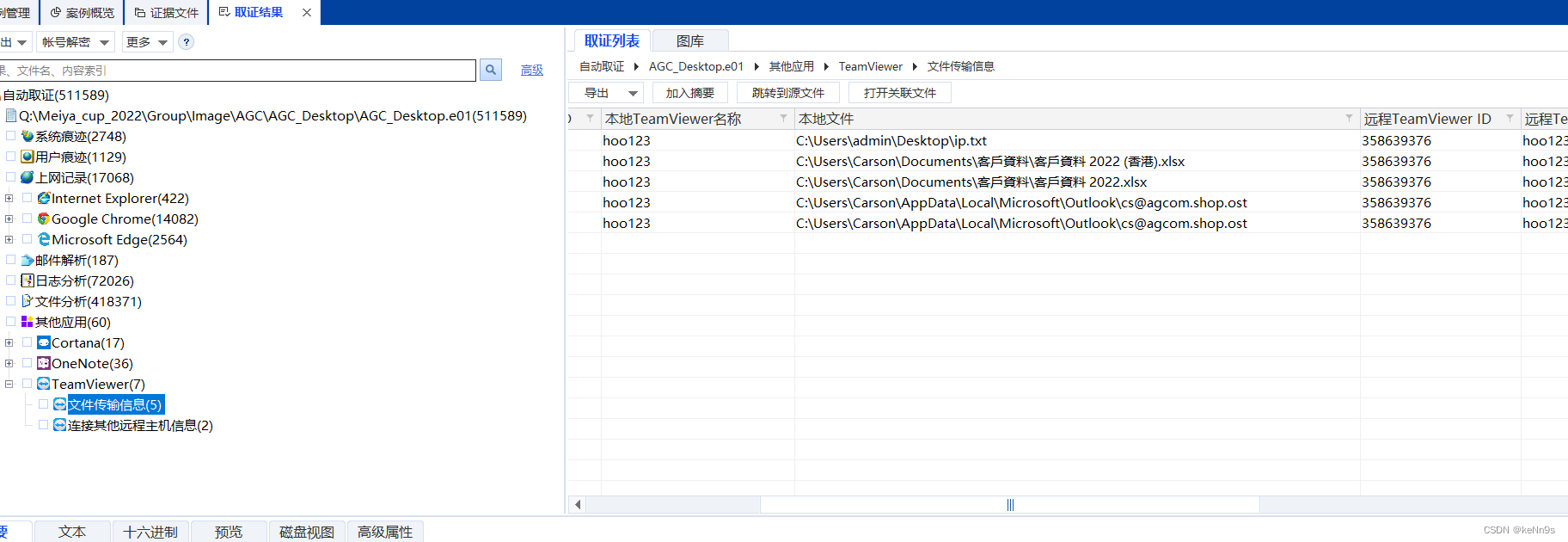Collapse the TeamViewer node

[x=9, y=384]
